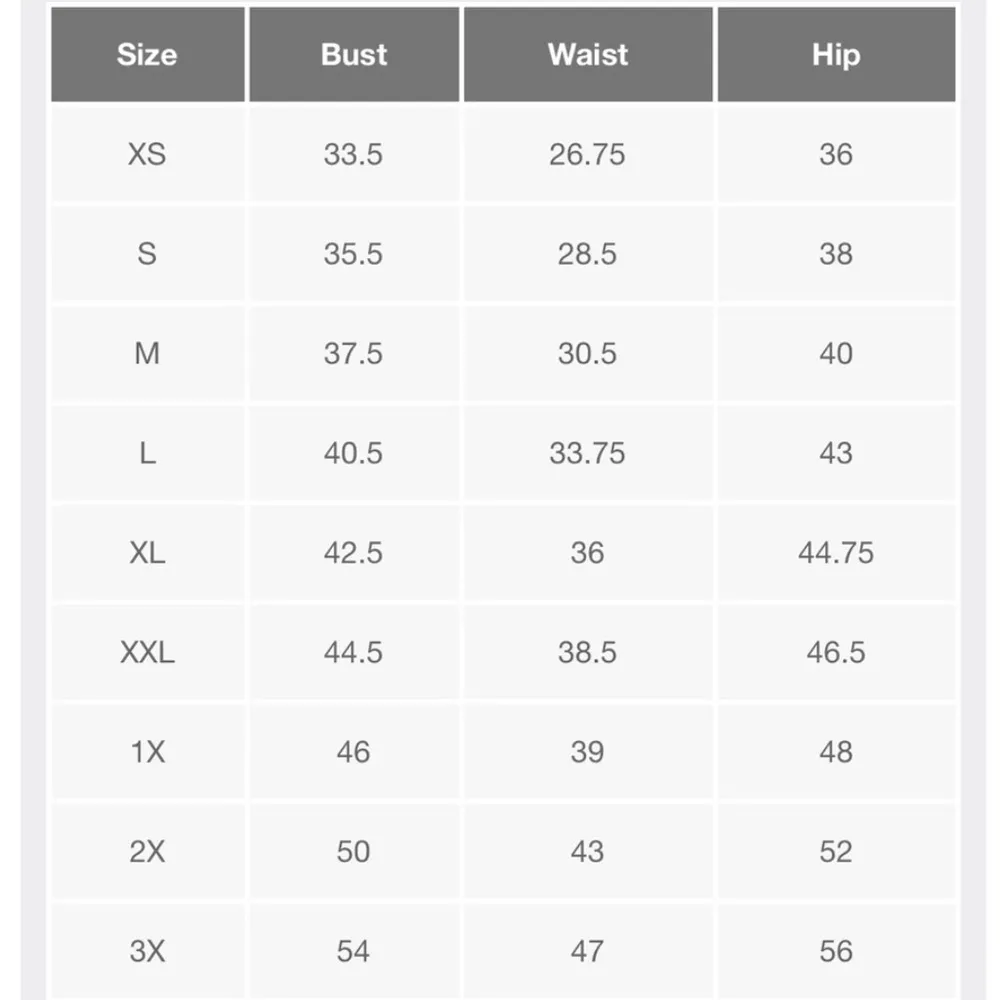This screenshot has height=1000, width=1000.
Task: Select the 2X size row label
Action: [147, 851]
